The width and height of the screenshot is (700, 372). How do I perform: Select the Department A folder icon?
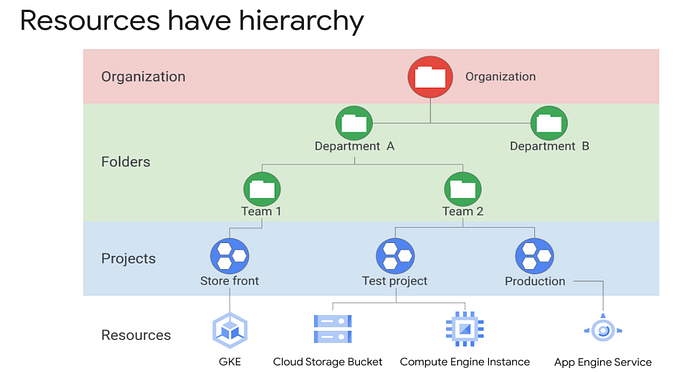(354, 123)
